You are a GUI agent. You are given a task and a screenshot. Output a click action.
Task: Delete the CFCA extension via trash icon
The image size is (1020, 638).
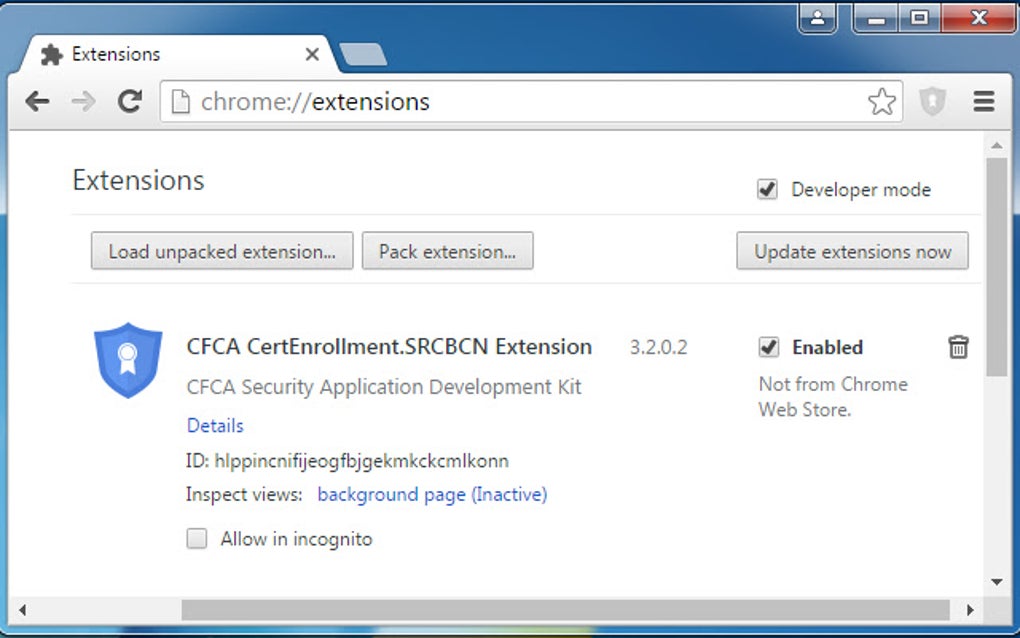pos(958,347)
